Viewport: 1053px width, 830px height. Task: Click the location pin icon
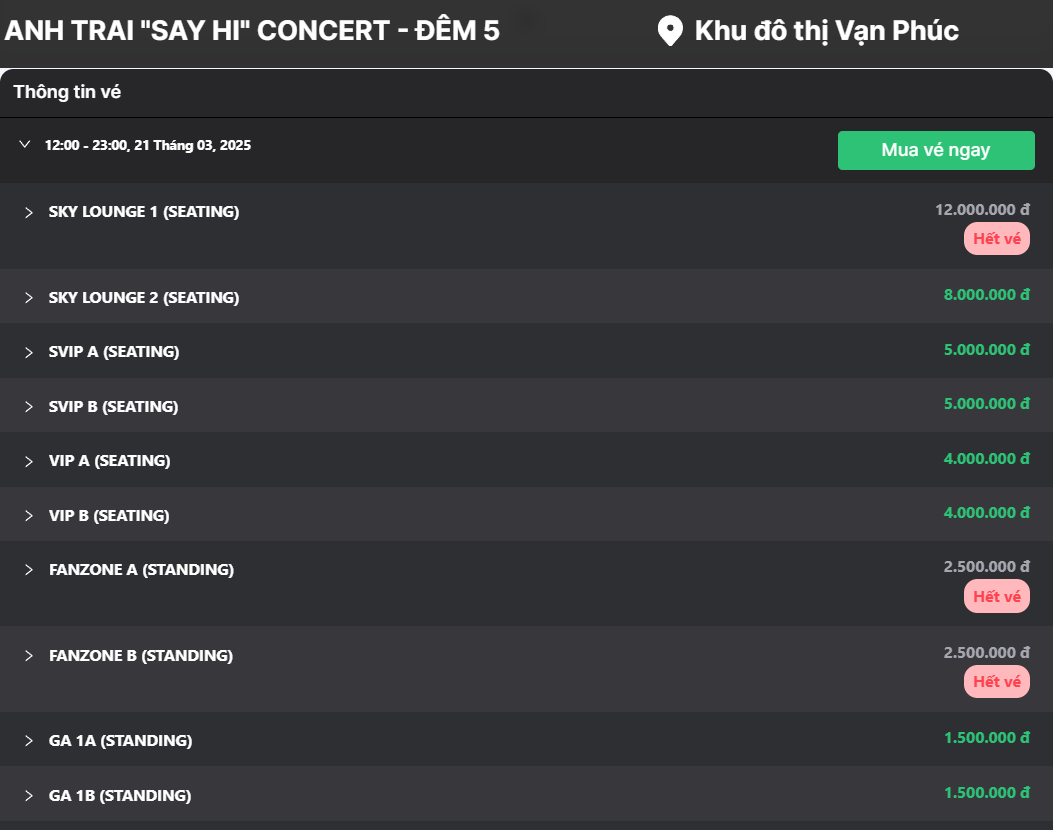click(669, 31)
